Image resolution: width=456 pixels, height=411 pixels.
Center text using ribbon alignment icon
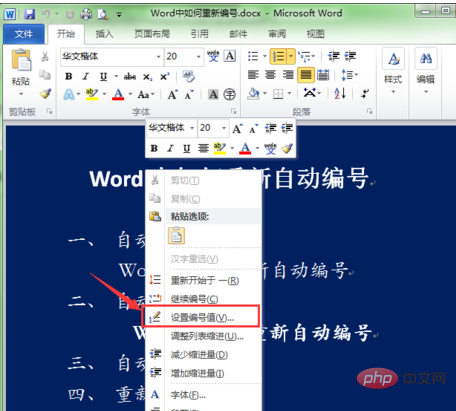270,75
